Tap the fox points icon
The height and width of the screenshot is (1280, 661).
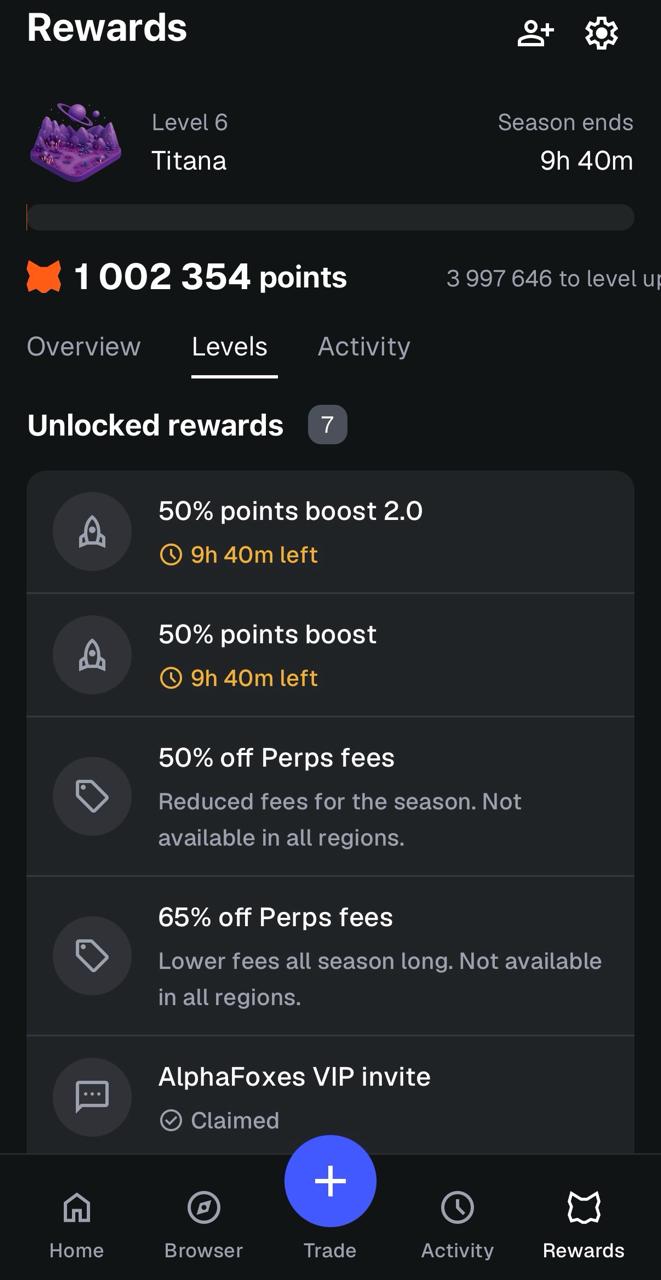tap(44, 277)
